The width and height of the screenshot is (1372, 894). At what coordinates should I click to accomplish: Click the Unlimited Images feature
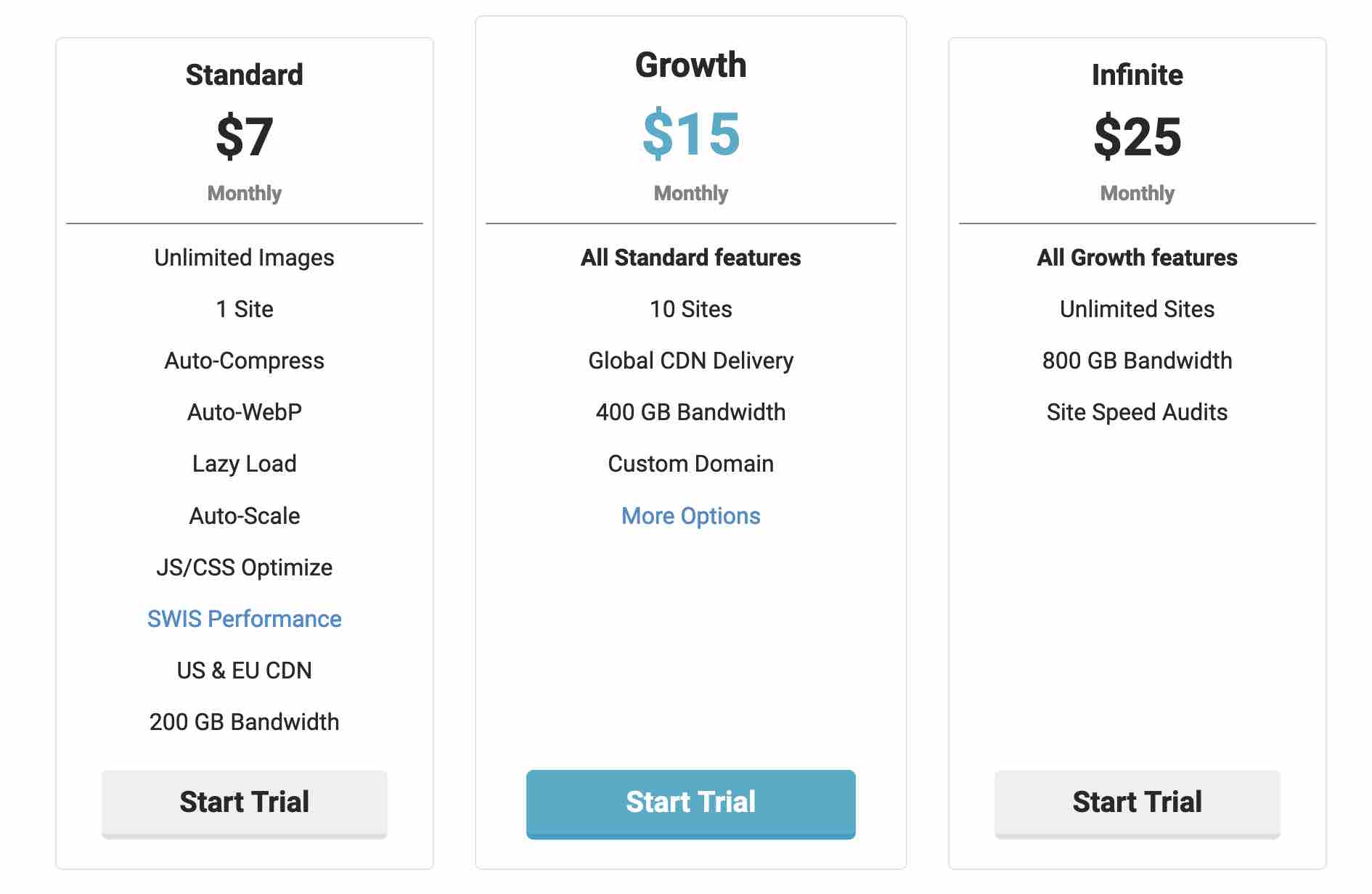244,258
